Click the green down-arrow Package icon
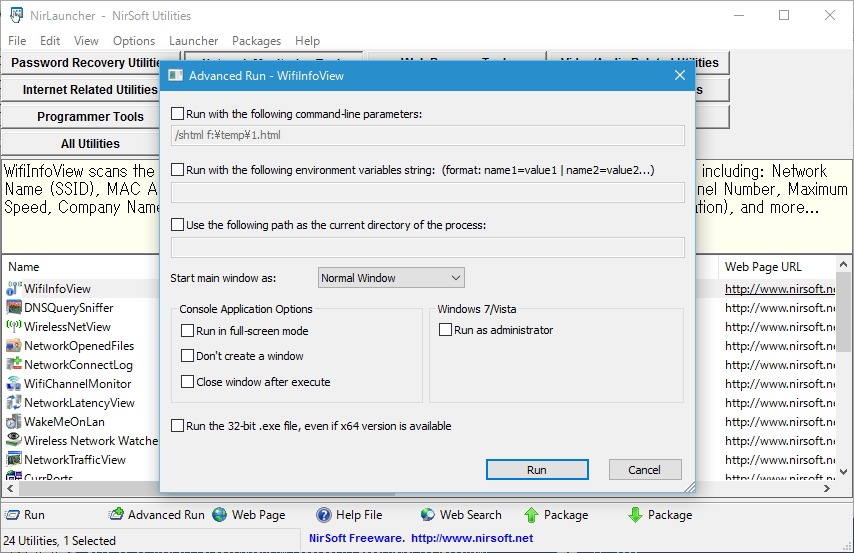Screen dimensions: 854x553 click(636, 515)
